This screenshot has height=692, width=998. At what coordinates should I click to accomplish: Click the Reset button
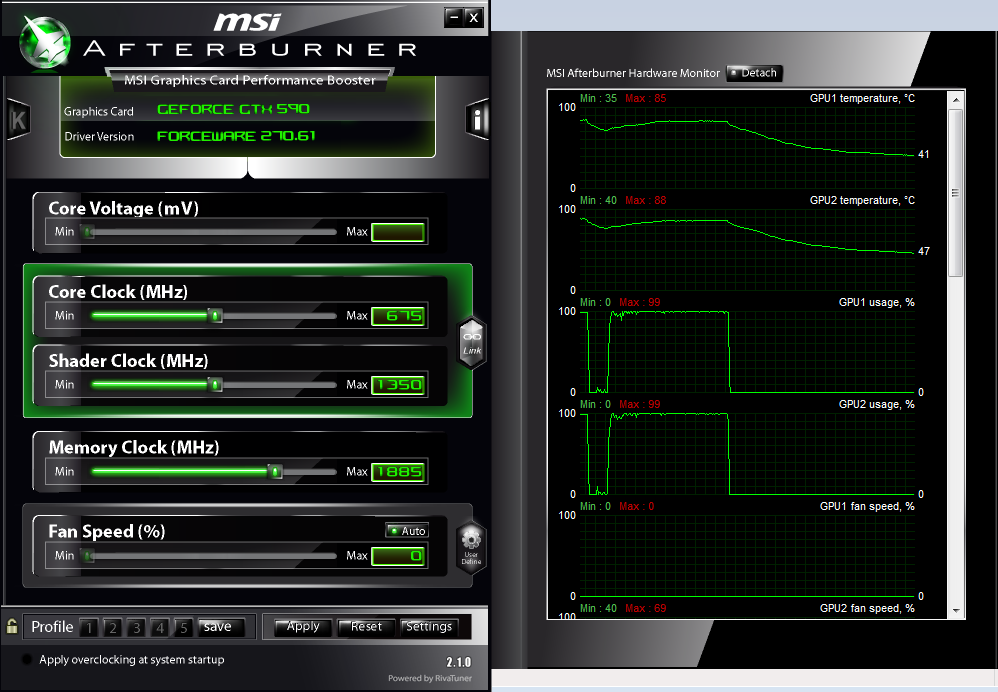click(366, 627)
